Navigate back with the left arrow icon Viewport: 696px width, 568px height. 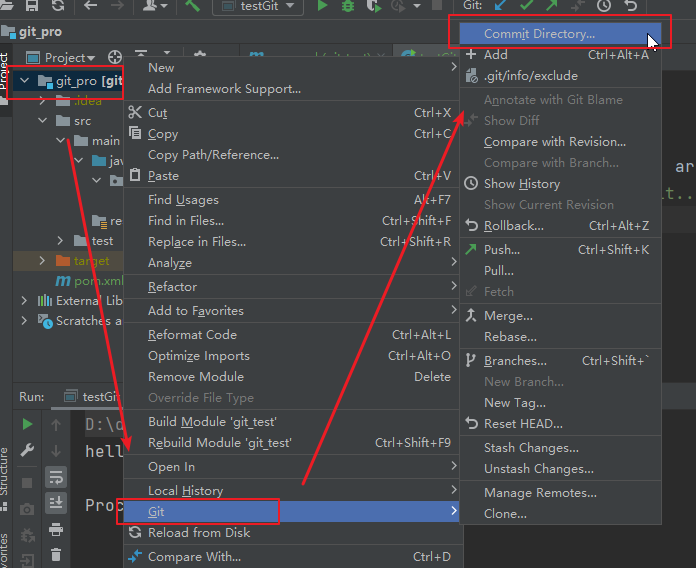91,6
